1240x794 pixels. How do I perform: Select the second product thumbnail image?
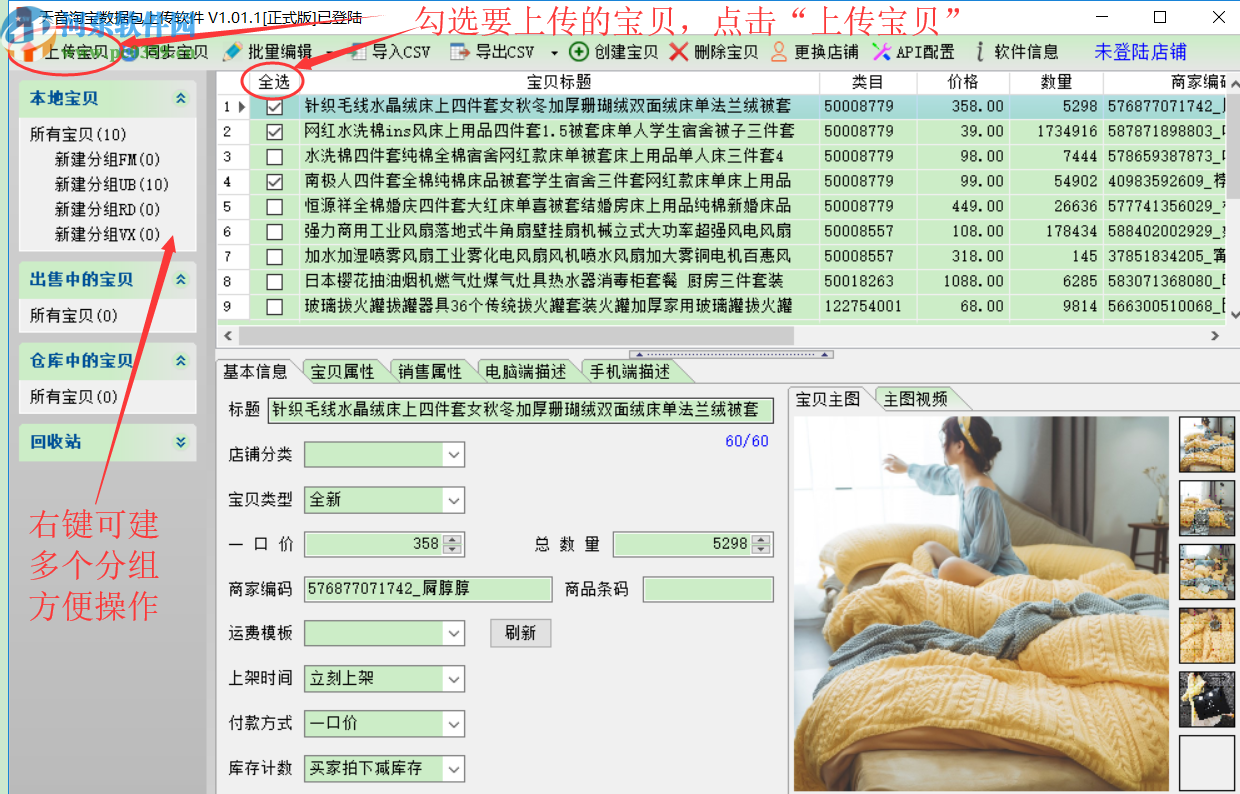(x=1207, y=508)
